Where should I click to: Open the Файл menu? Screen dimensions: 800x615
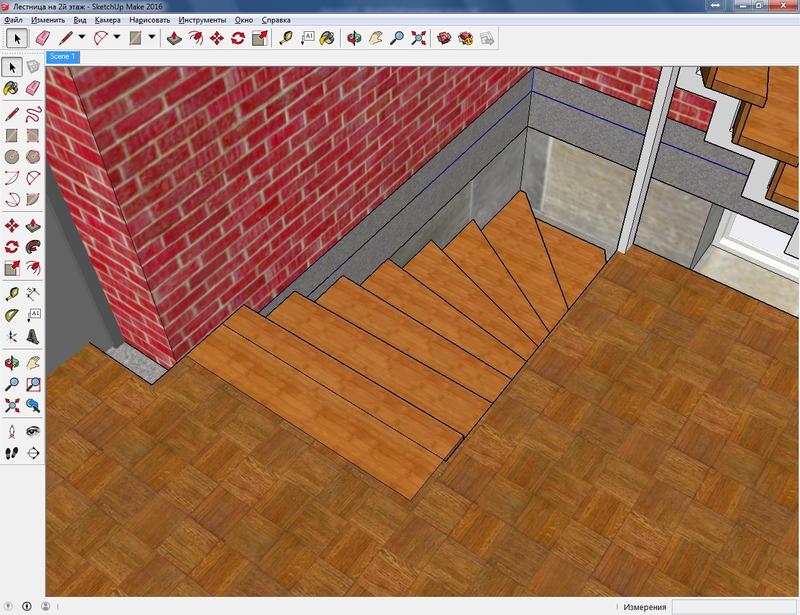pyautogui.click(x=13, y=20)
